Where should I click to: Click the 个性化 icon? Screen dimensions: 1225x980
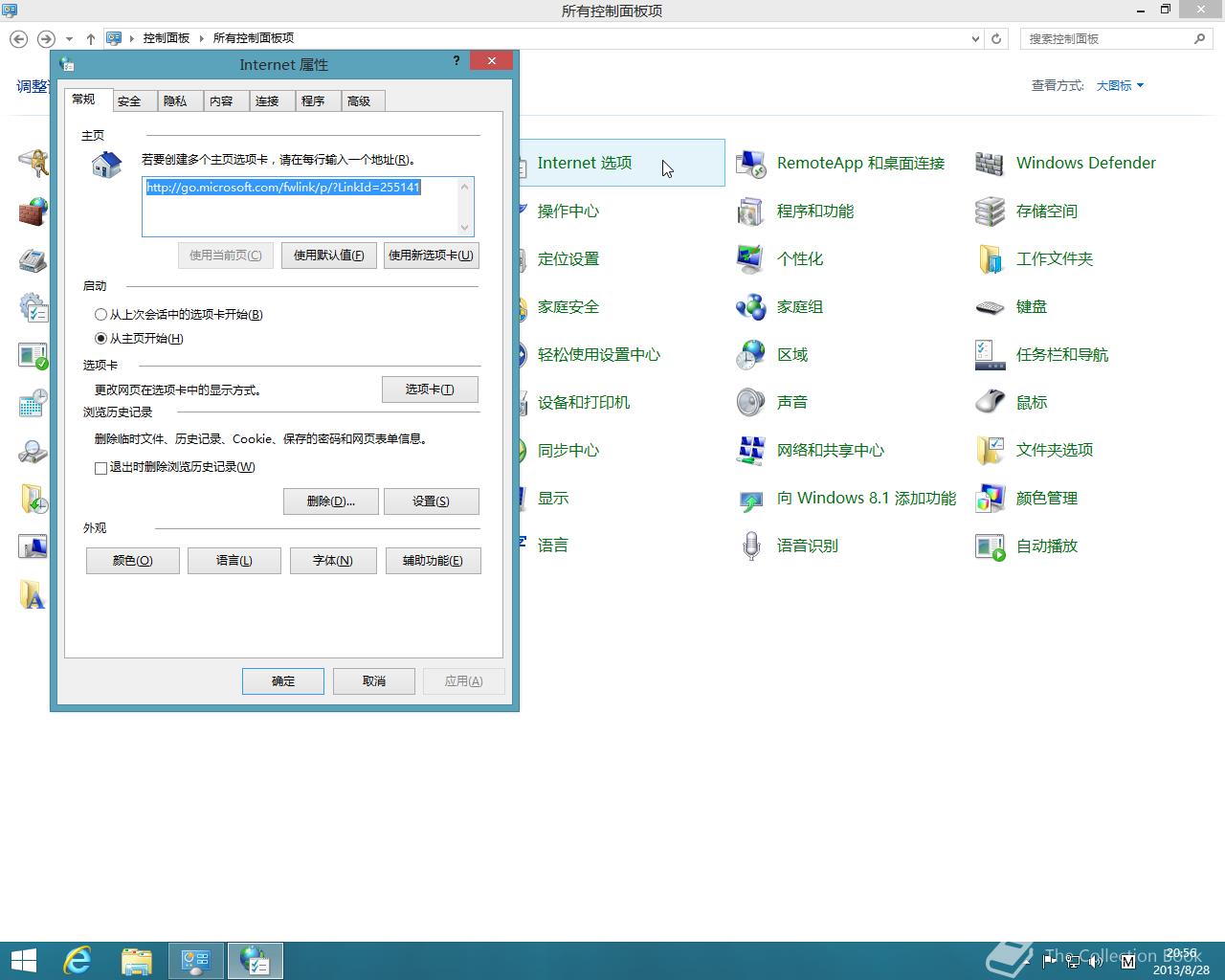(x=750, y=259)
